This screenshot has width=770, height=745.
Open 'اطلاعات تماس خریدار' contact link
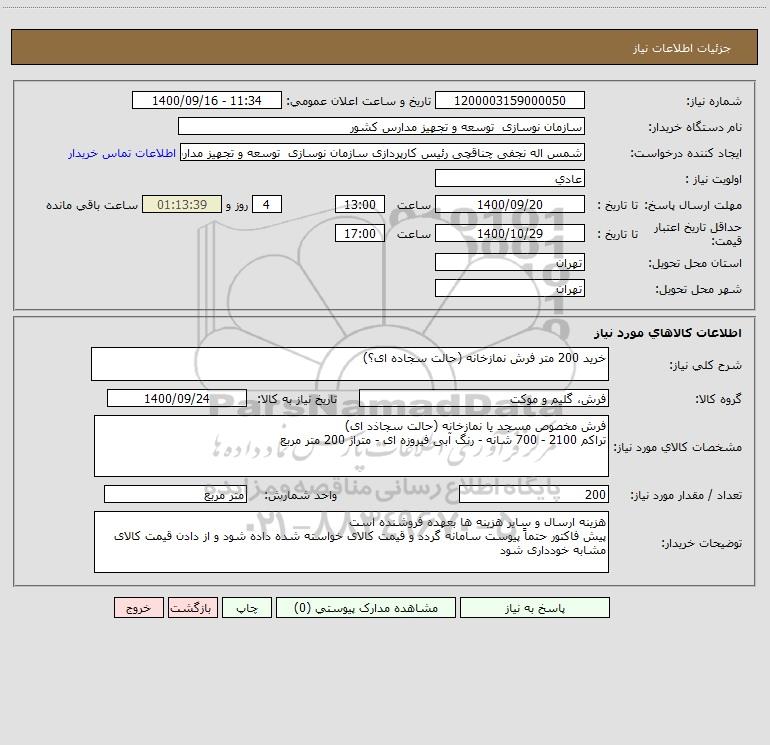(122, 153)
